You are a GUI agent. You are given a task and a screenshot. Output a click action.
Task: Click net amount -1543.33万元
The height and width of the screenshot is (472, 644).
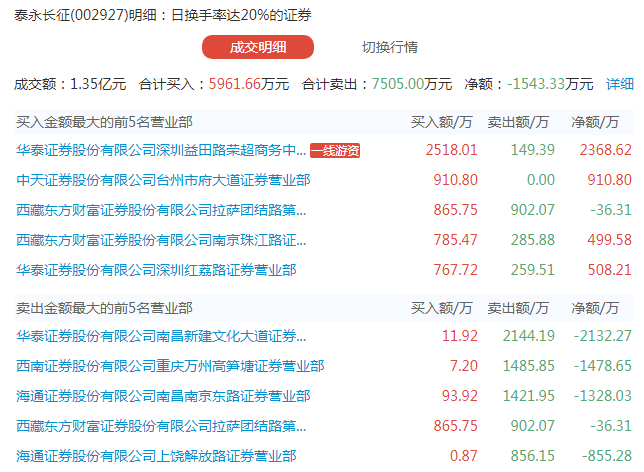[x=550, y=84]
